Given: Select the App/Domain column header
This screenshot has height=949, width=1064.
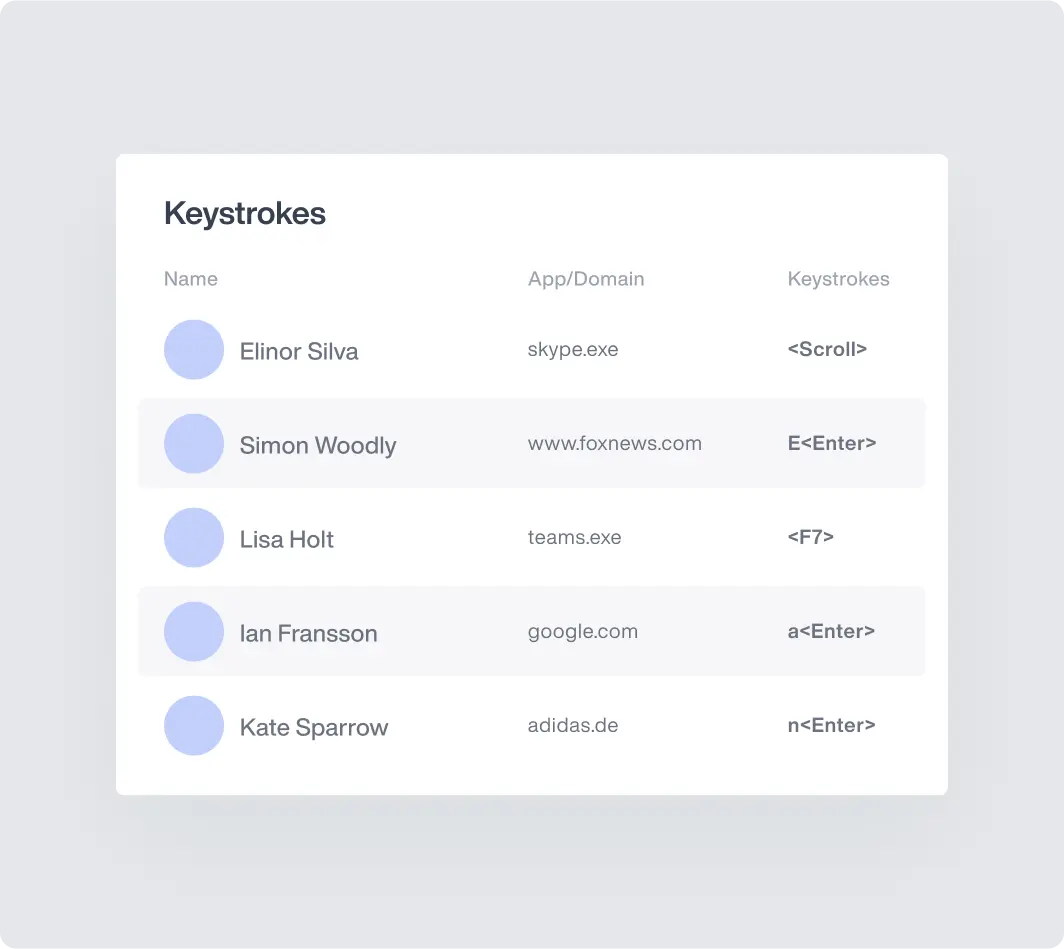Looking at the screenshot, I should coord(586,279).
